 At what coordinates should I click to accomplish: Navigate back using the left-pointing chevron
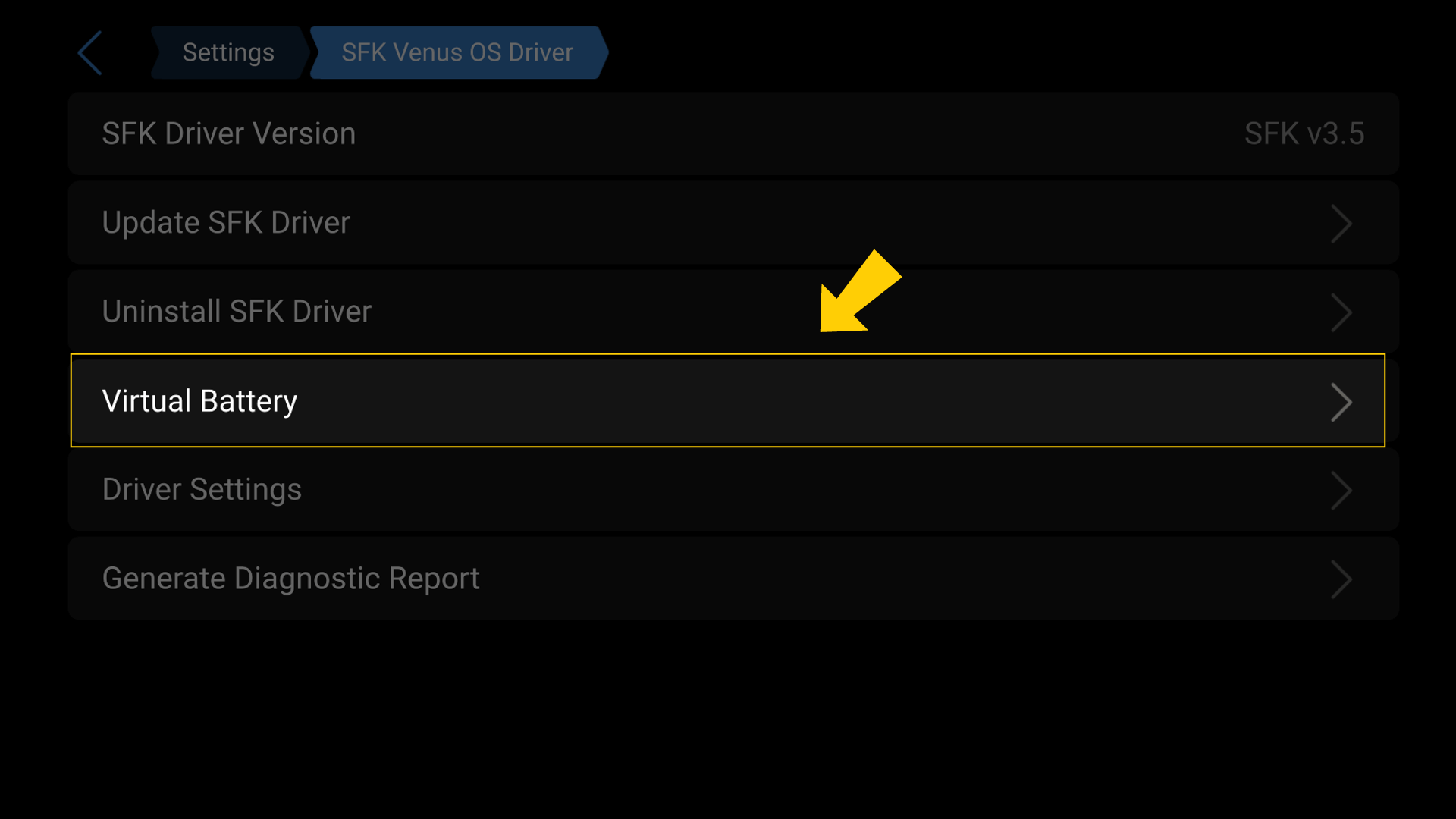pyautogui.click(x=89, y=52)
